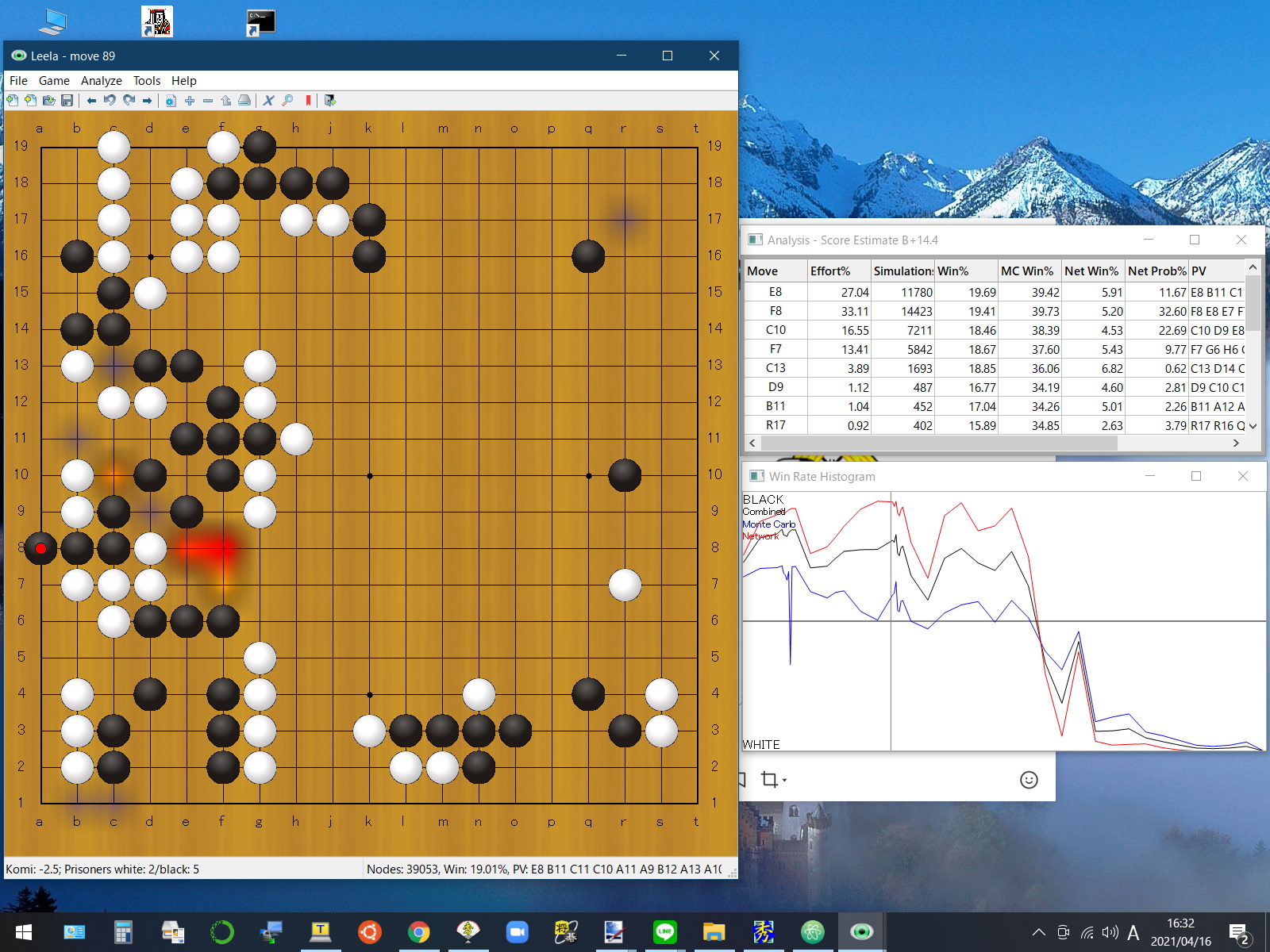Click the New Game toolbar icon
The width and height of the screenshot is (1270, 952).
pos(12,101)
